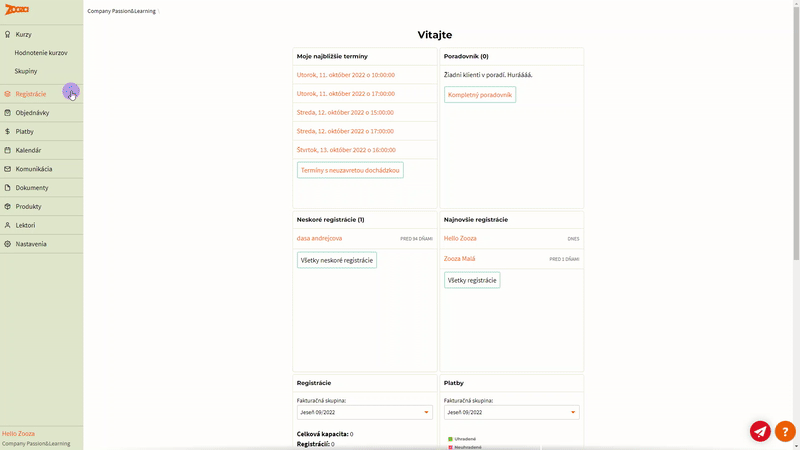800x450 pixels.
Task: Click the Kalendár calendar icon
Action: pos(7,150)
